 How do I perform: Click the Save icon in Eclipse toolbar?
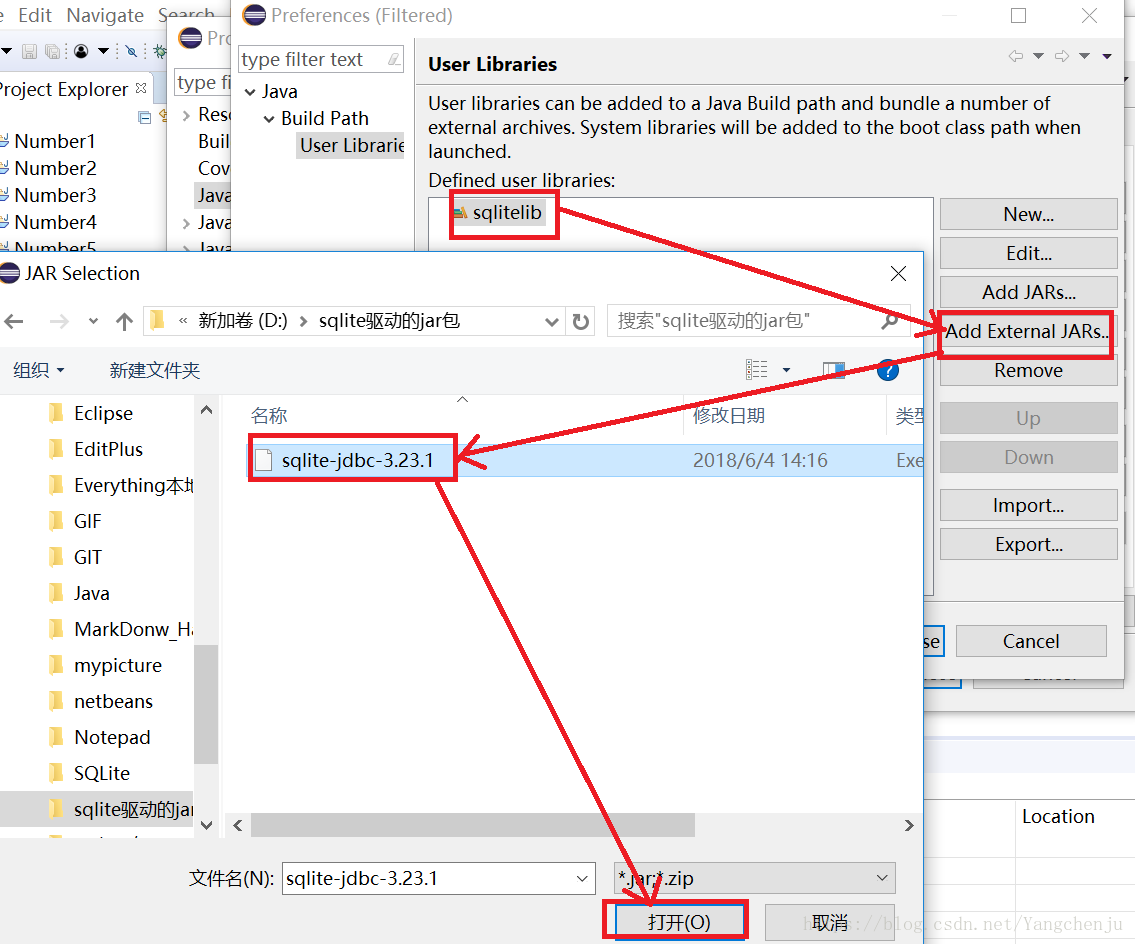pyautogui.click(x=29, y=51)
